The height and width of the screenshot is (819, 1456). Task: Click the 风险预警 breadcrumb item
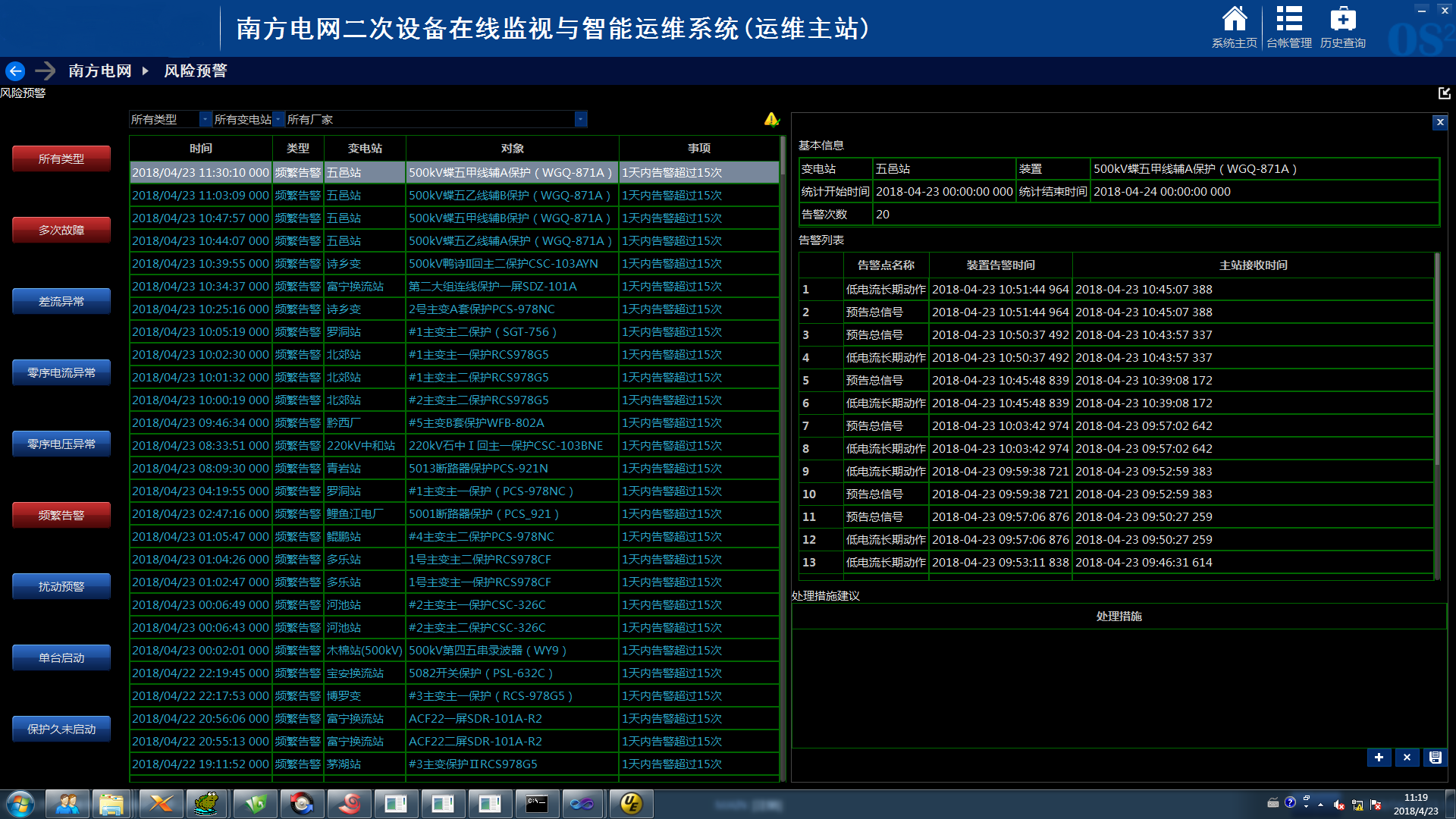tap(196, 71)
